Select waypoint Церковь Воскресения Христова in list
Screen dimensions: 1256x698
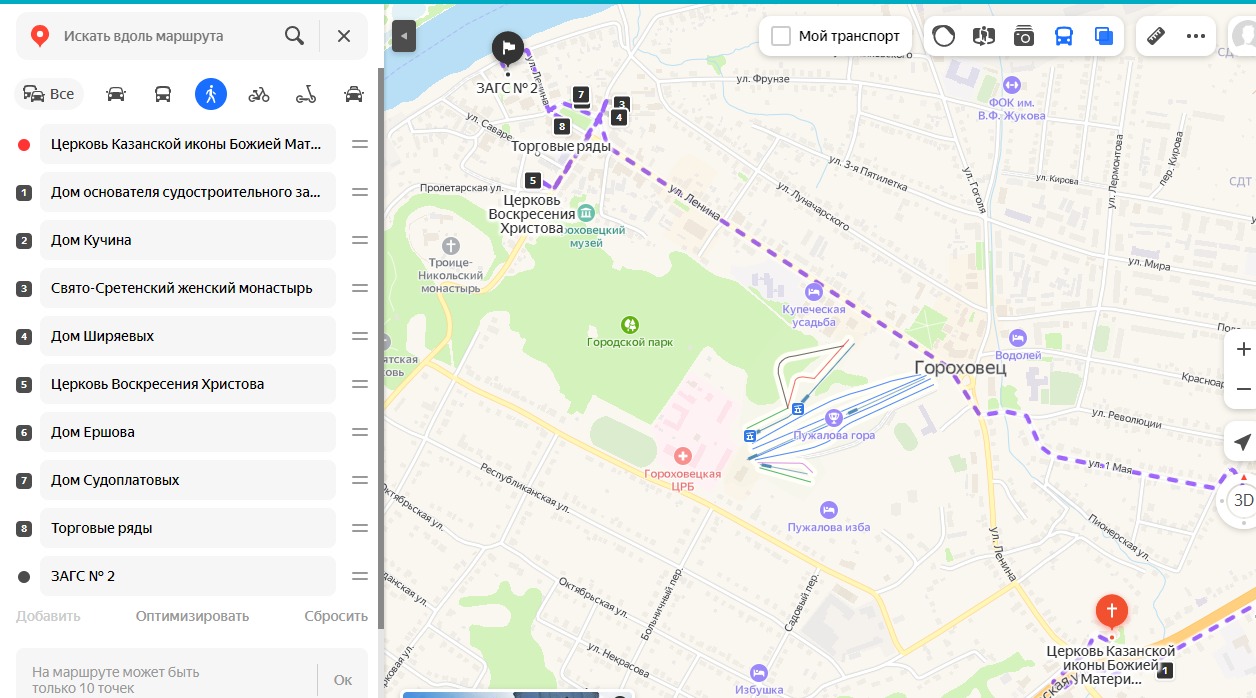point(188,384)
